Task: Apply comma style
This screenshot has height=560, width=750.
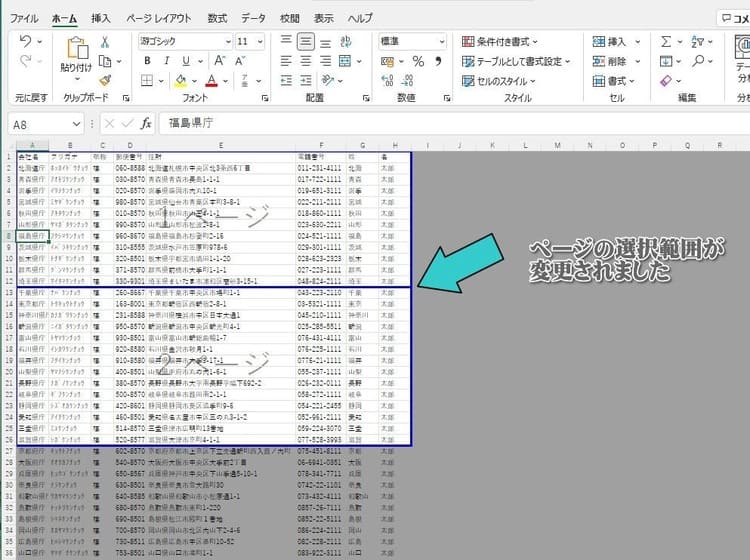Action: (x=438, y=61)
